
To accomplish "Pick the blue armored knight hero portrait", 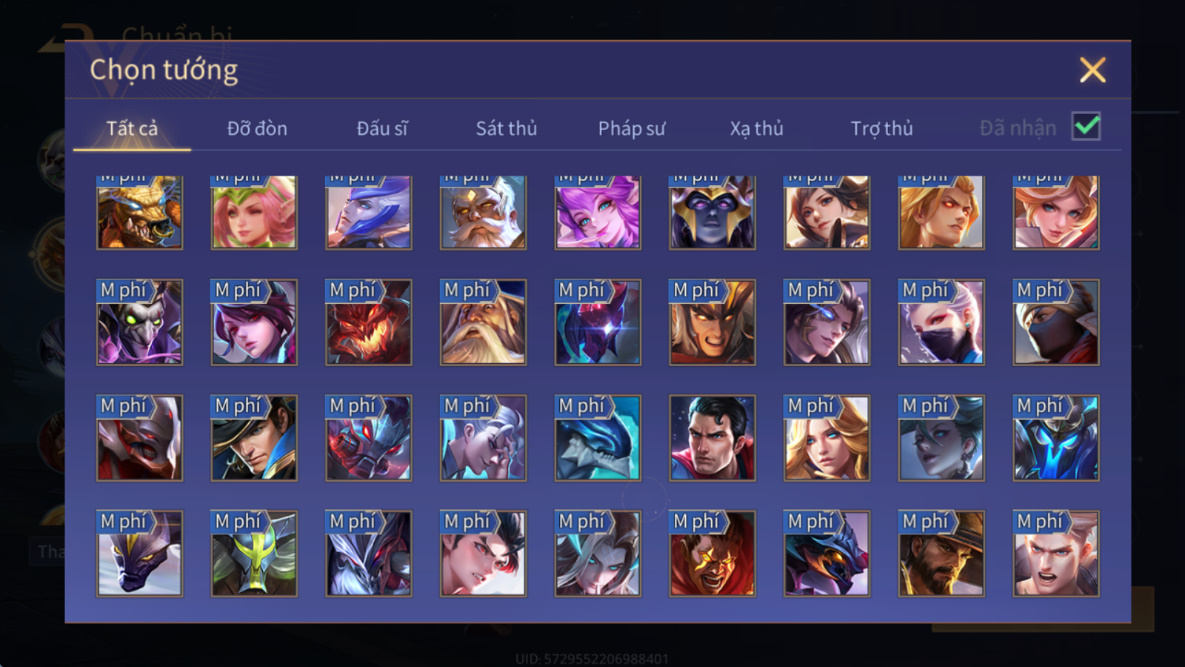I will tap(1056, 438).
